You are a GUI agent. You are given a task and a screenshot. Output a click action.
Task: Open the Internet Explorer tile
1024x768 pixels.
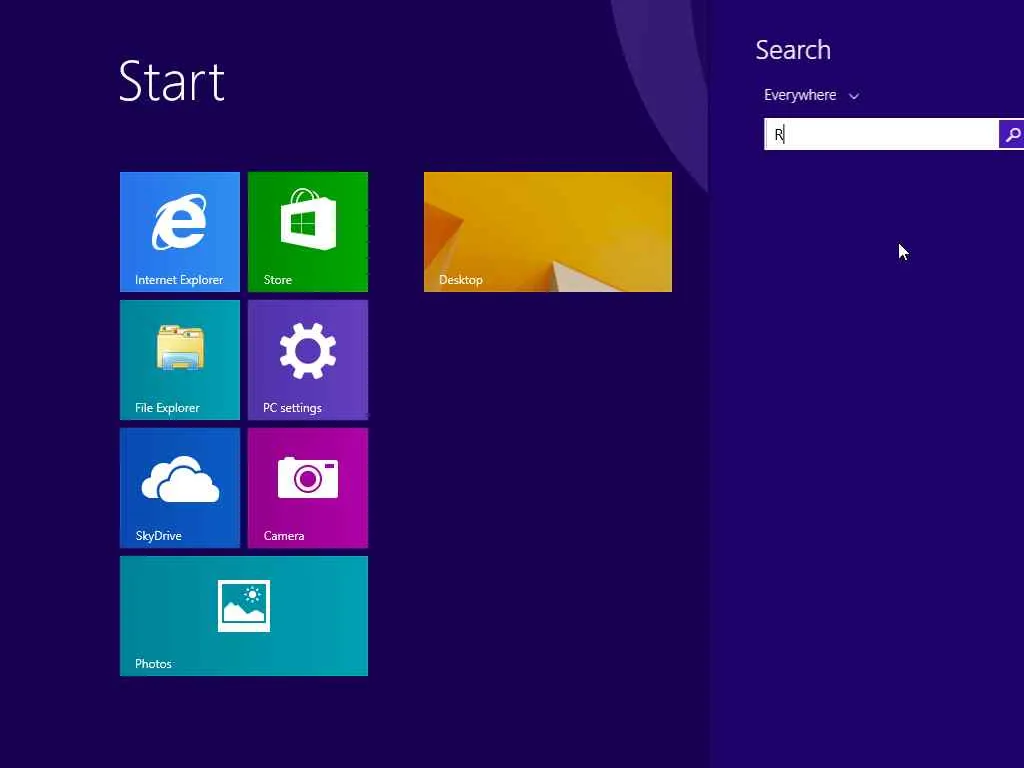pyautogui.click(x=180, y=232)
